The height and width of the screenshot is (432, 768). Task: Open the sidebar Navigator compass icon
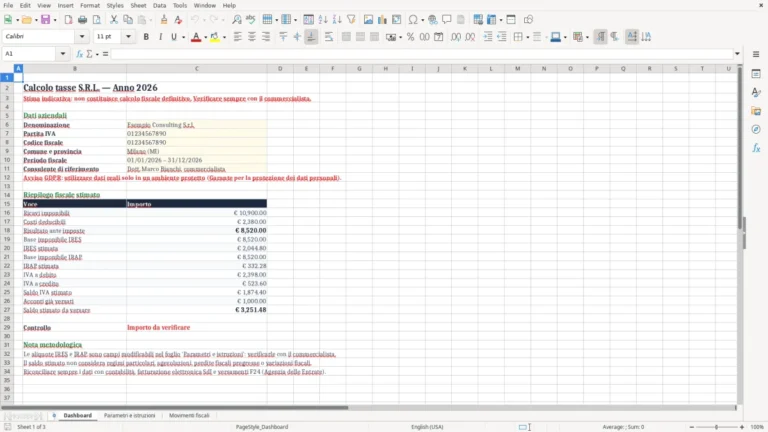[756, 129]
